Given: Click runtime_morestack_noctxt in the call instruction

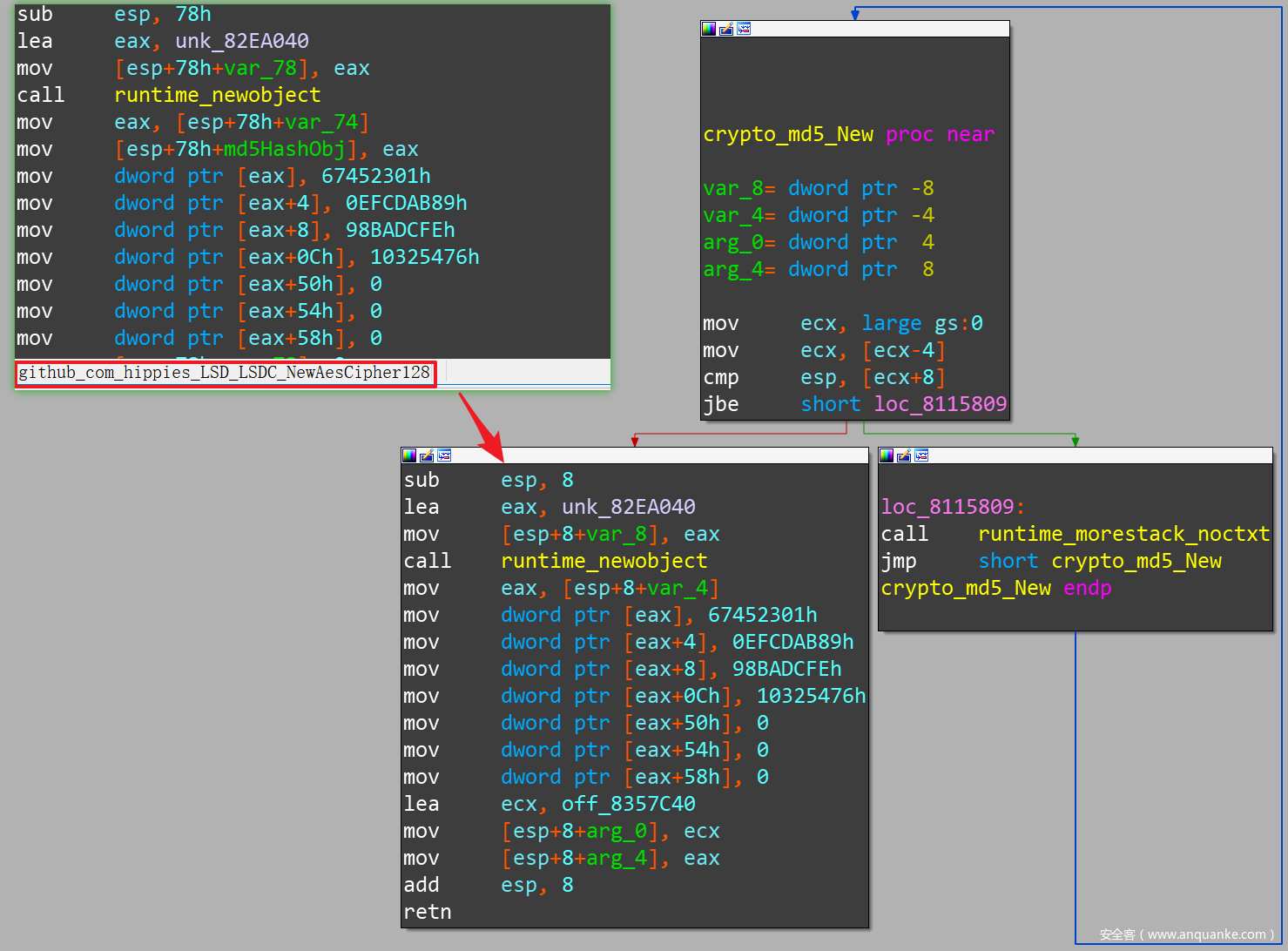Looking at the screenshot, I should [x=1123, y=534].
